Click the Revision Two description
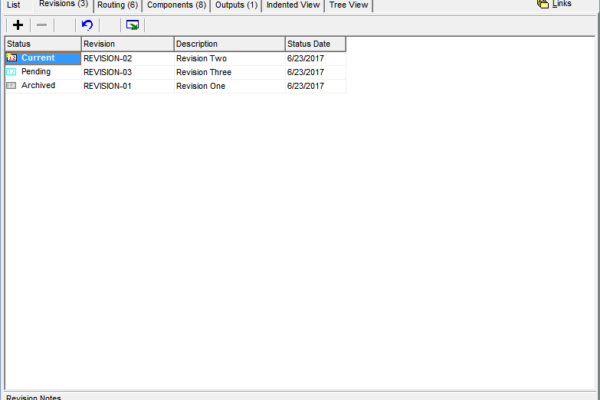 click(230, 59)
